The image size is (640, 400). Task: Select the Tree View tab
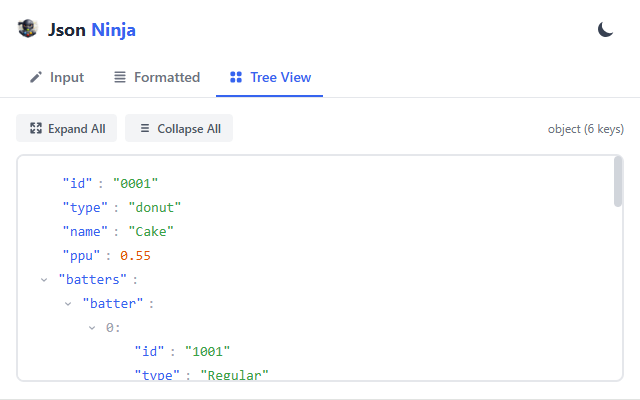pos(269,77)
